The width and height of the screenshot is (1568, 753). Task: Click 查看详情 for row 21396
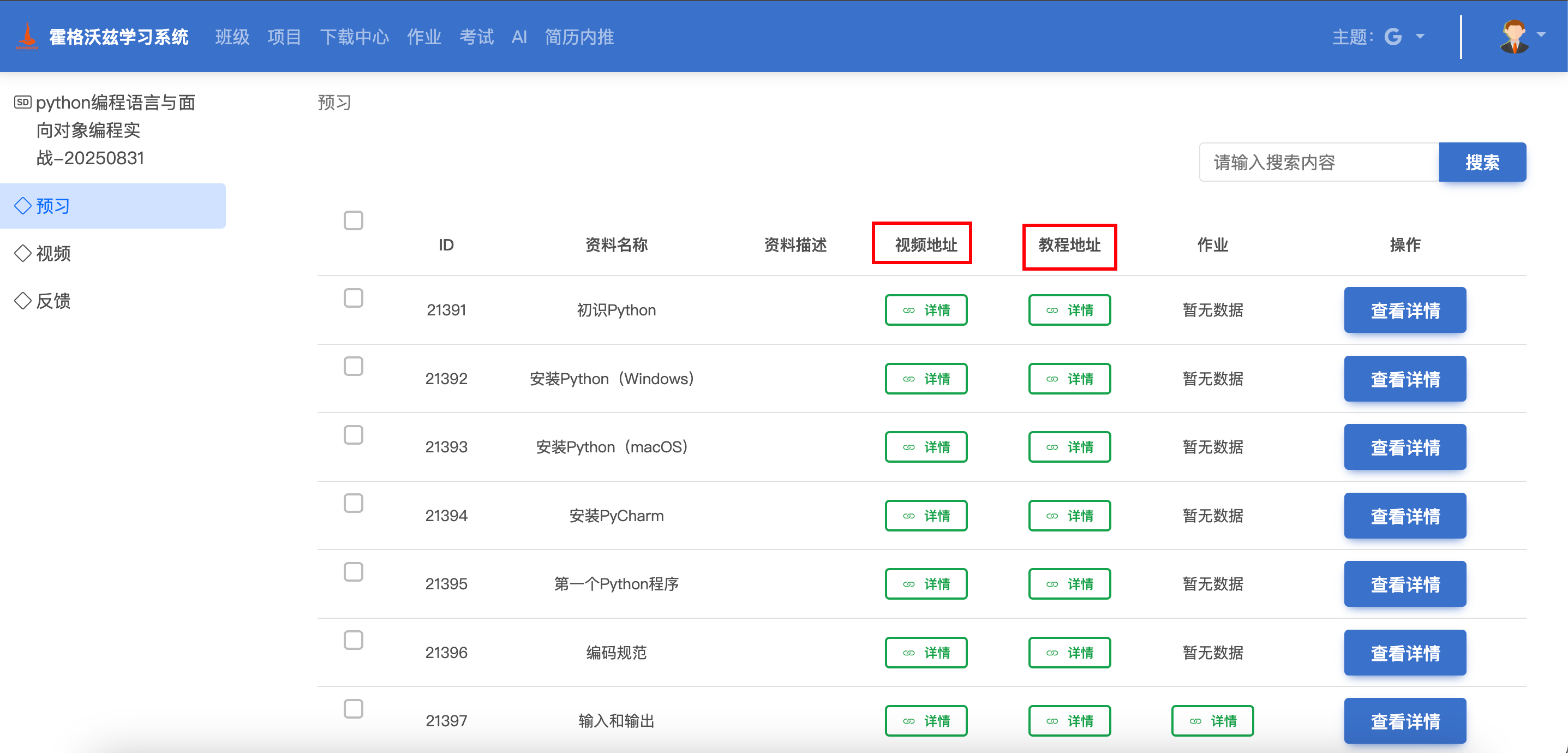(1405, 653)
